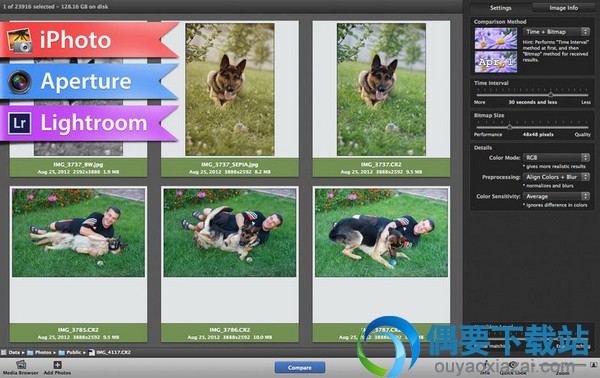Click the '30 seconds and less' value

(533, 102)
